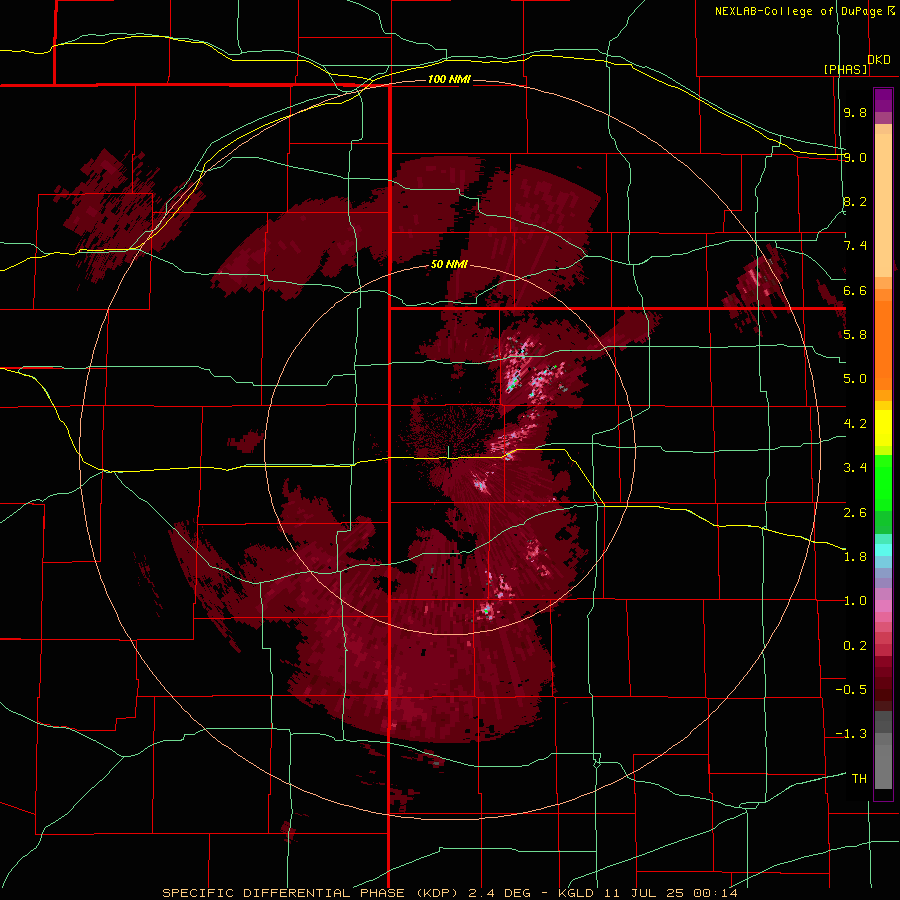Click the -0.5 value on the color scale
Screen dimensions: 900x900
851,689
